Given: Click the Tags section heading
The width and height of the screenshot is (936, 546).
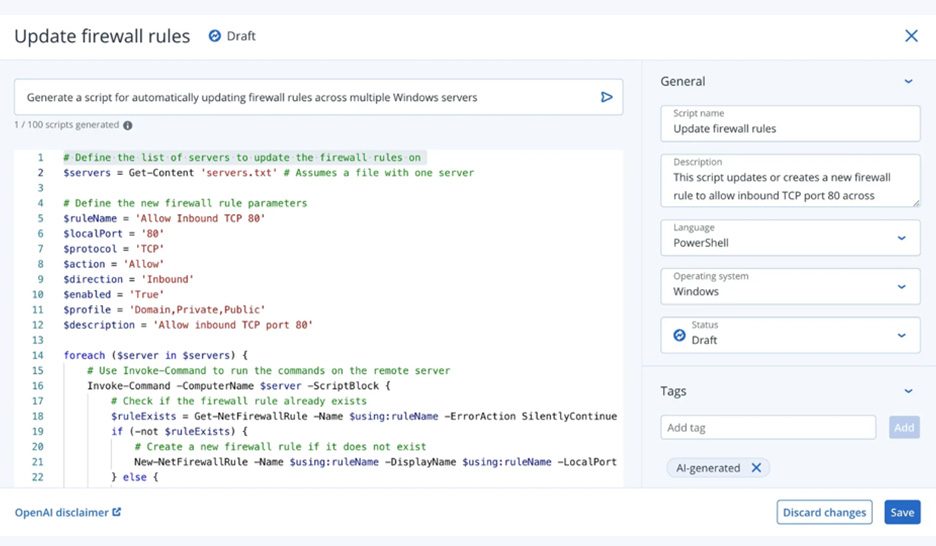Looking at the screenshot, I should tap(673, 391).
